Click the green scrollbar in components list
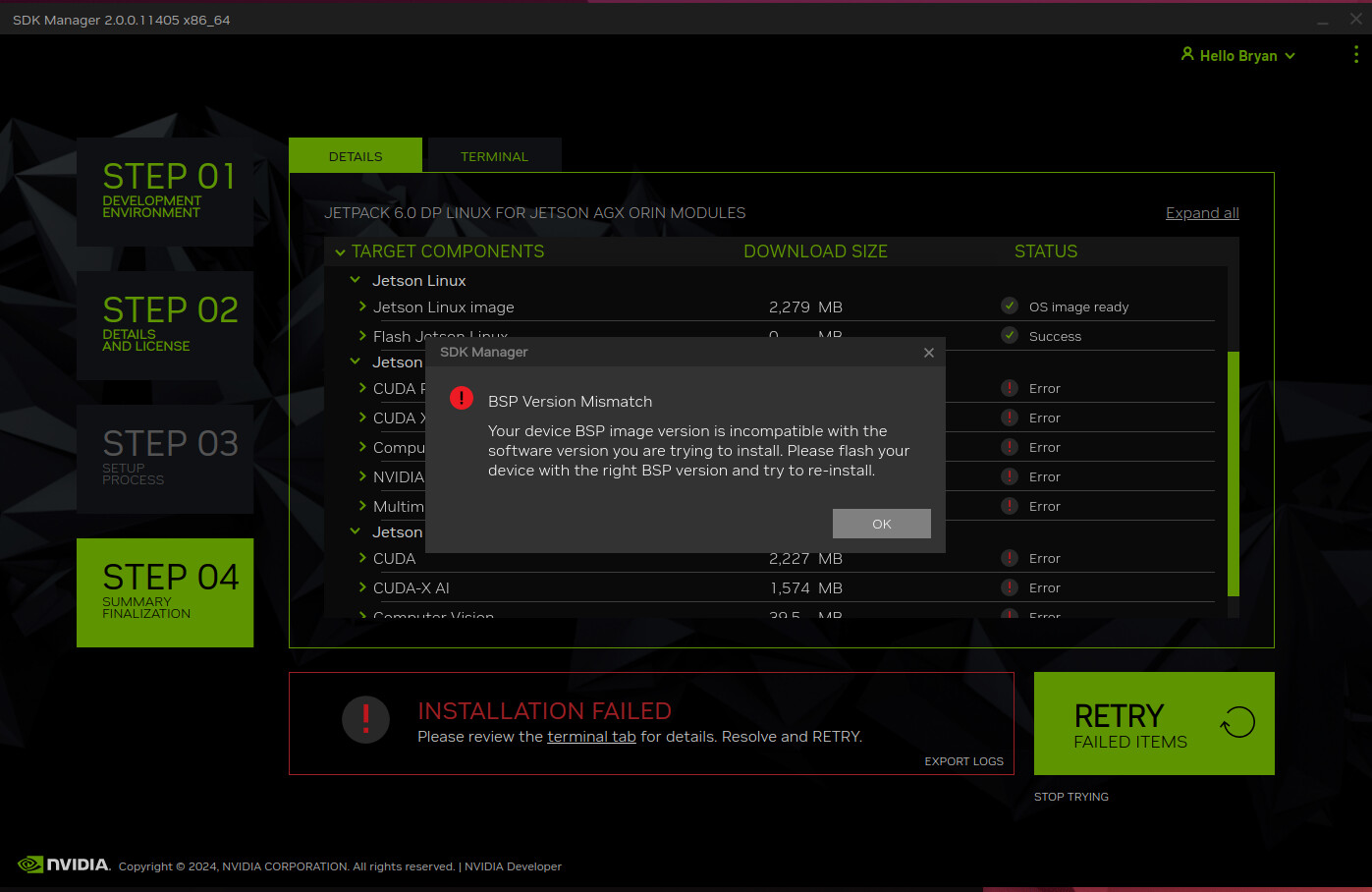 (1235, 472)
